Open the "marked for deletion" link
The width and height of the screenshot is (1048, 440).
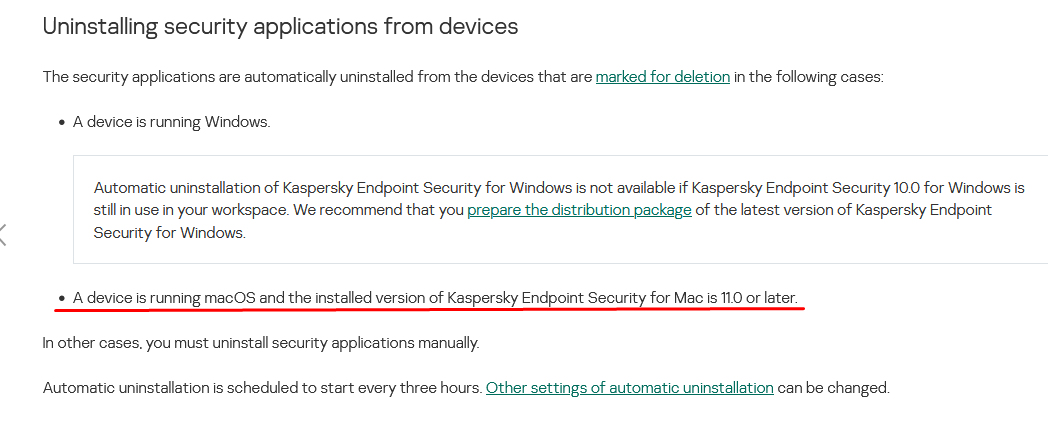pyautogui.click(x=662, y=77)
